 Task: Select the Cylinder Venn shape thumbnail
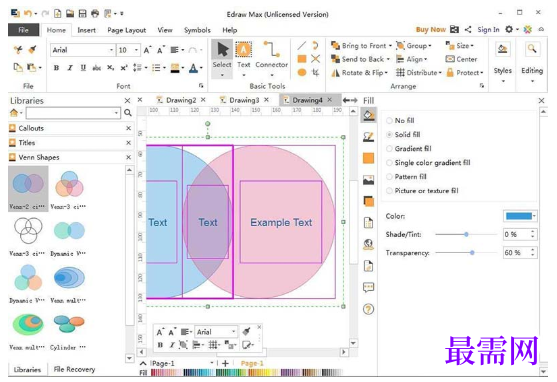(69, 331)
